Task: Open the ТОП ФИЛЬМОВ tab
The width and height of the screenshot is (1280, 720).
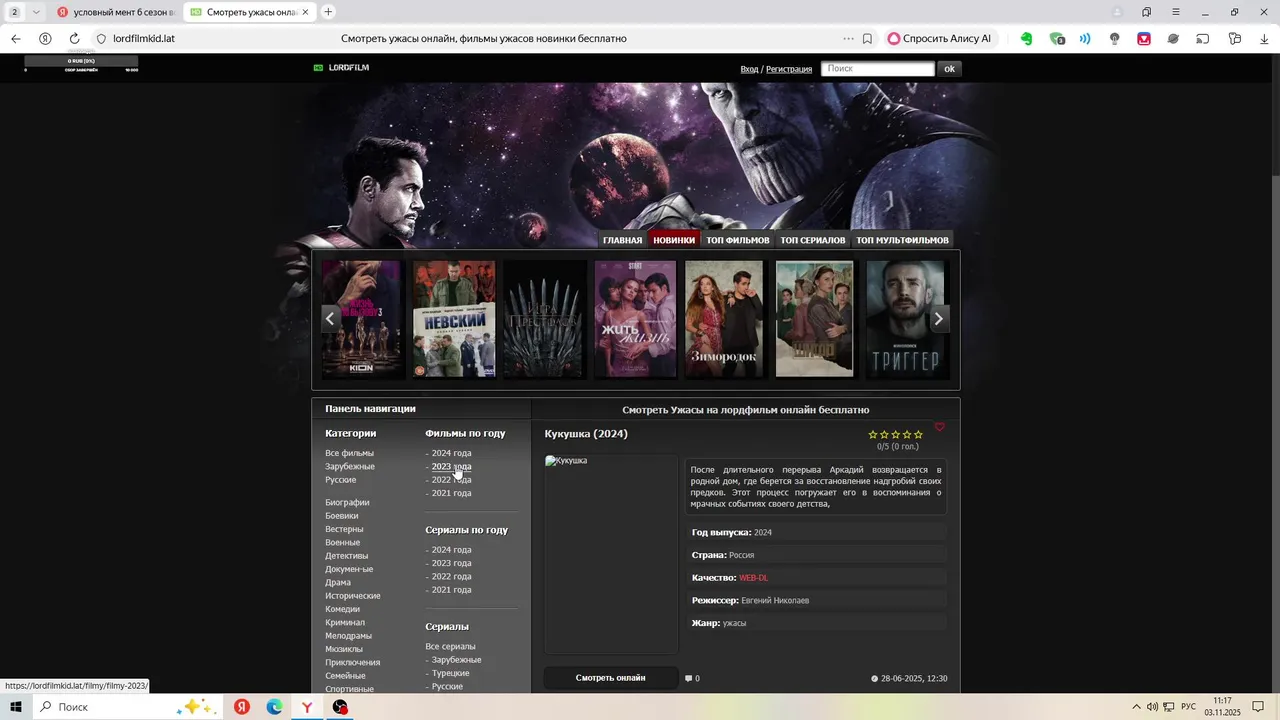Action: pos(738,240)
